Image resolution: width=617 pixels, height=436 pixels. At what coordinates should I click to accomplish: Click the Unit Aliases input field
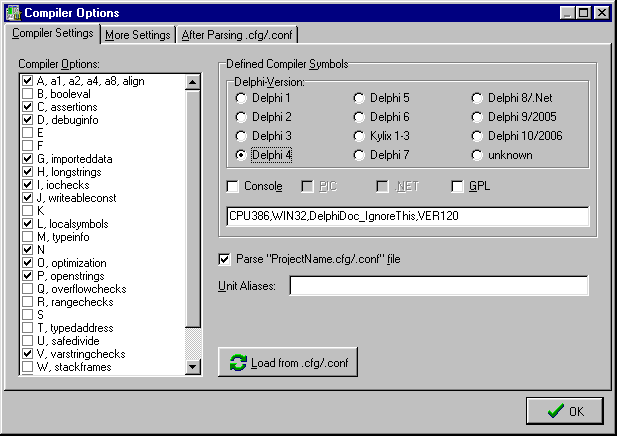point(438,287)
